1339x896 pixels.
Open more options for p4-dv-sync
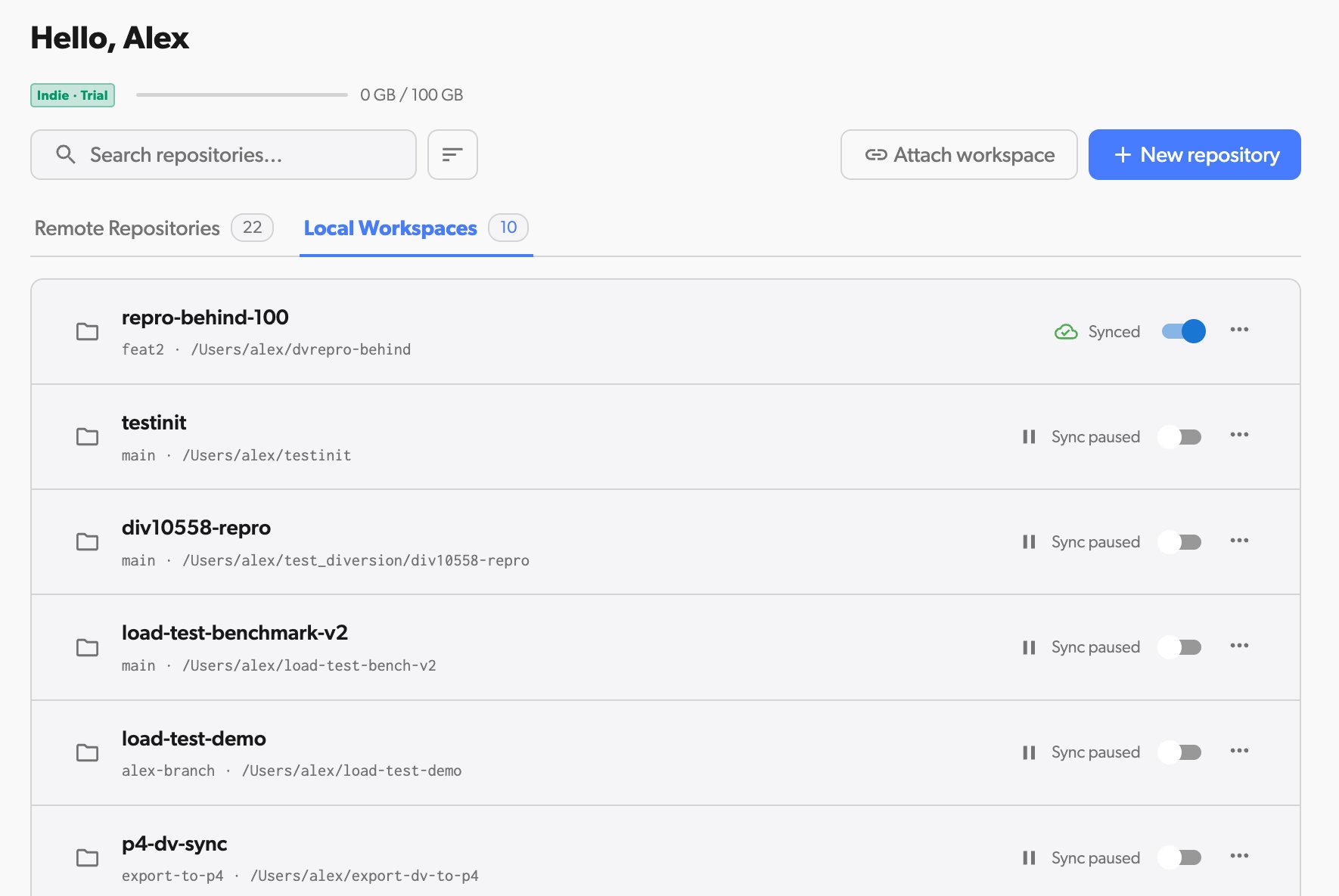1239,856
